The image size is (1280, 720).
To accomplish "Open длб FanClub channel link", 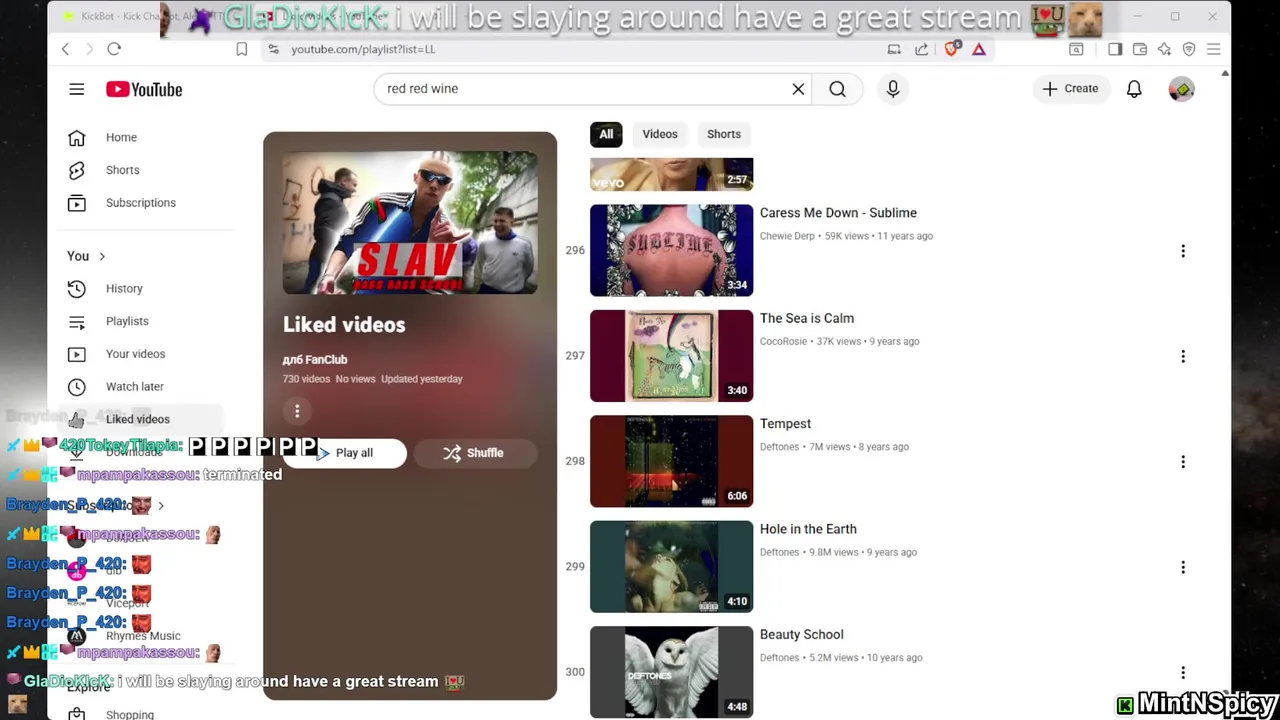I will point(315,360).
